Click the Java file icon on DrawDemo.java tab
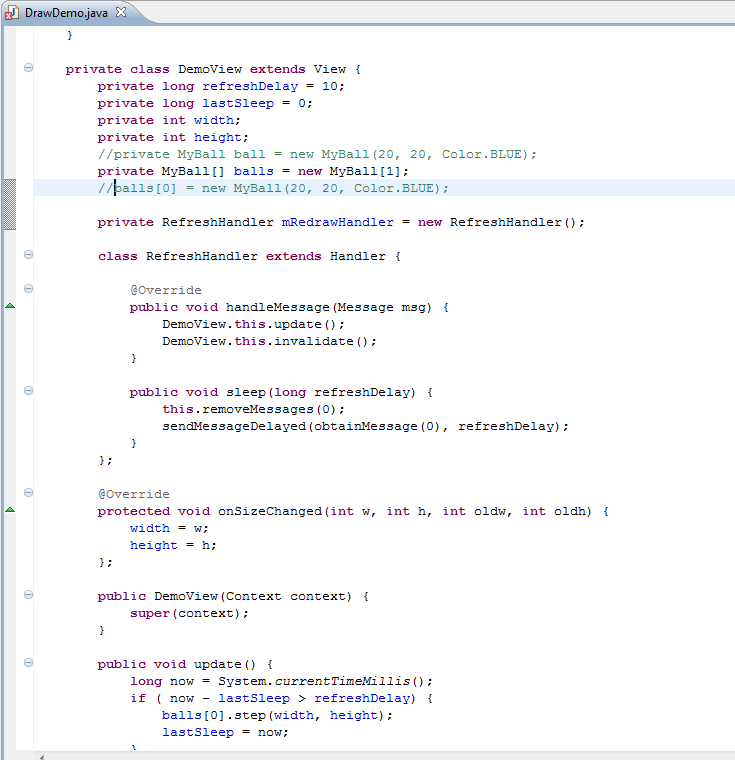This screenshot has height=760, width=735. click(12, 13)
